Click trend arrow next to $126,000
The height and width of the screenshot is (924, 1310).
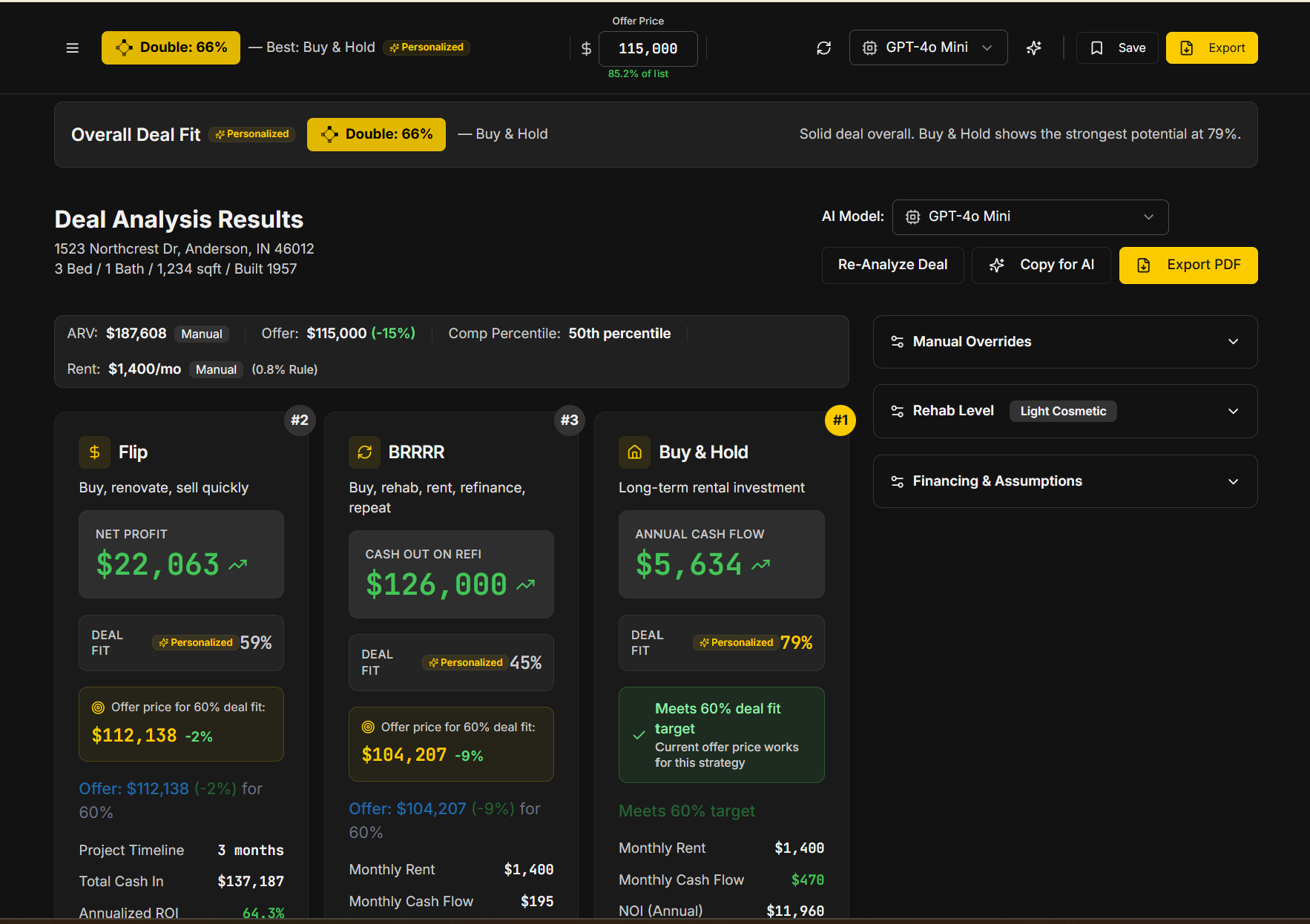pos(526,585)
